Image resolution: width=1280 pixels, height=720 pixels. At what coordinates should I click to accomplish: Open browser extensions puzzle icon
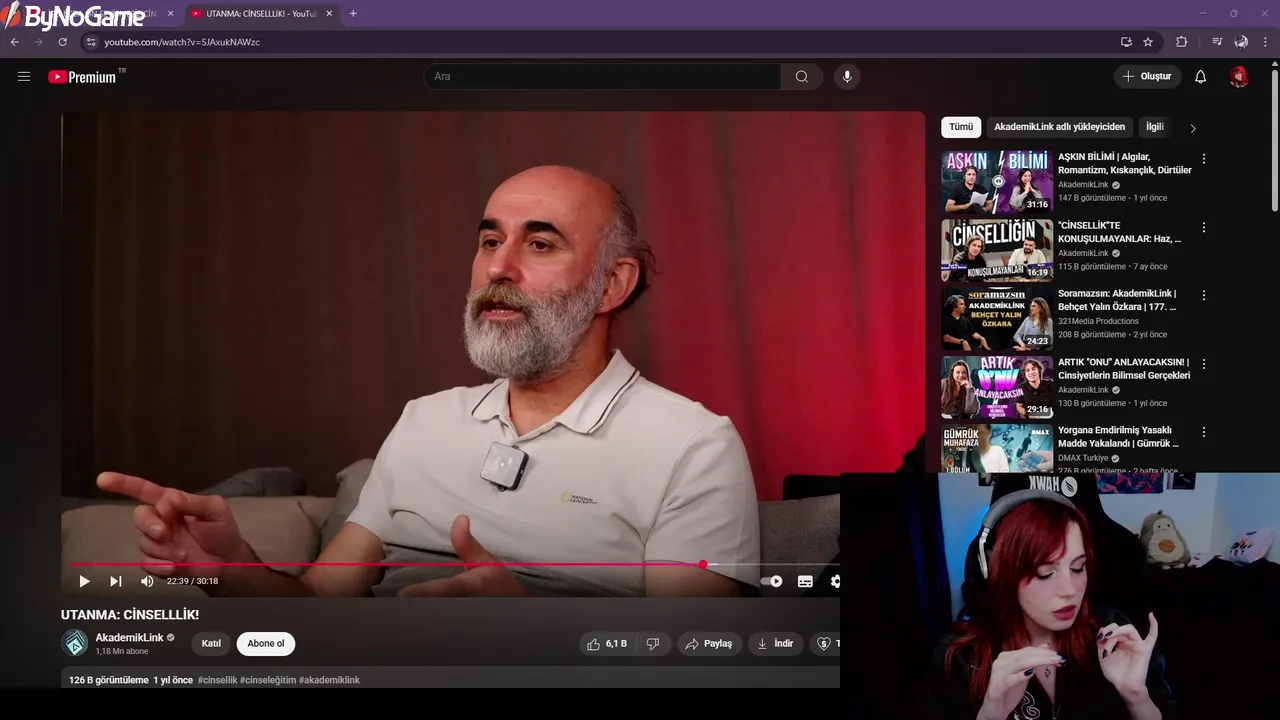[x=1182, y=42]
